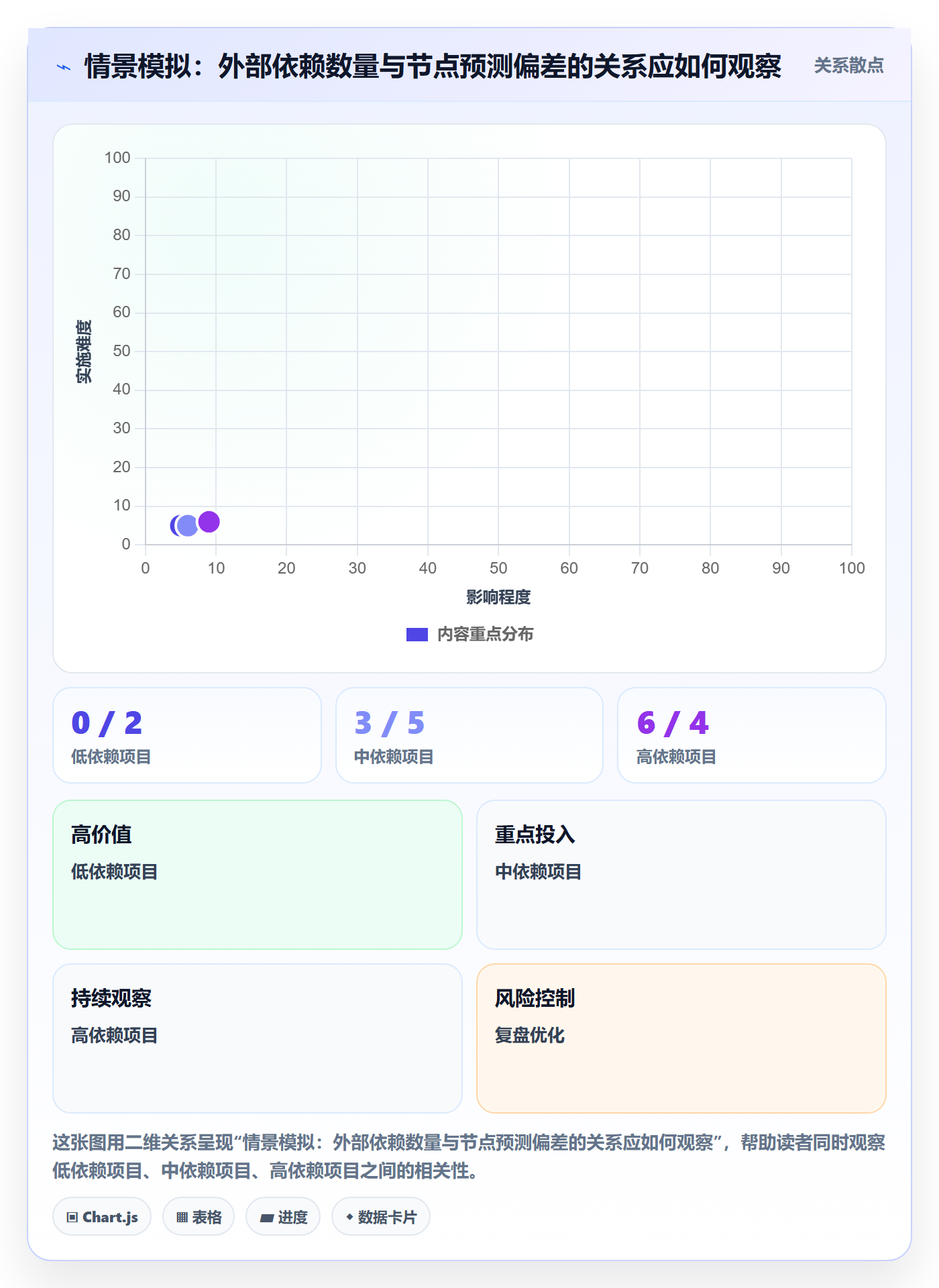Click the 风险控制 quadrant heading
This screenshot has width=939, height=1288.
(x=535, y=998)
